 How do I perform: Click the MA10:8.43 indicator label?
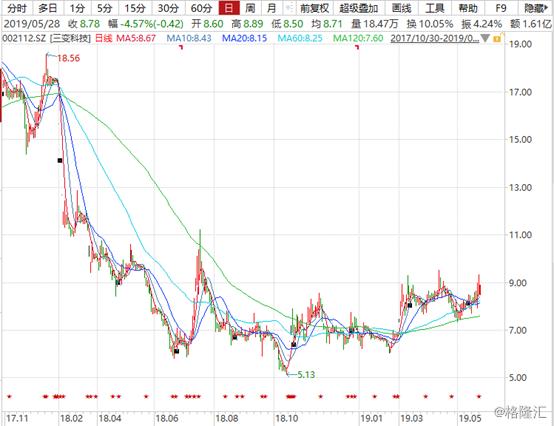coord(189,38)
